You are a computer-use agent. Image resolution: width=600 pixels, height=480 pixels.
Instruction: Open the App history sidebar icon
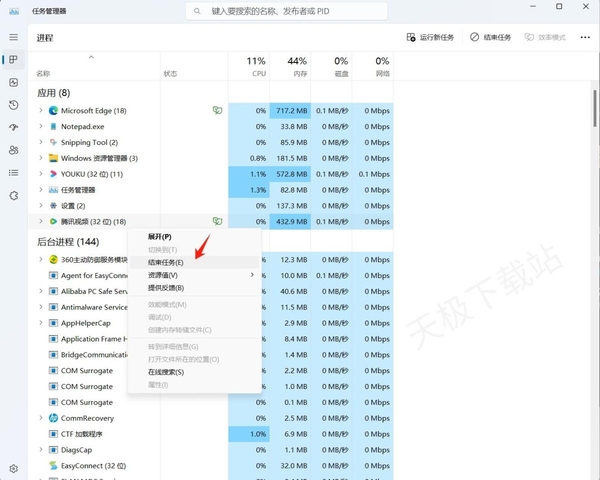pyautogui.click(x=13, y=105)
